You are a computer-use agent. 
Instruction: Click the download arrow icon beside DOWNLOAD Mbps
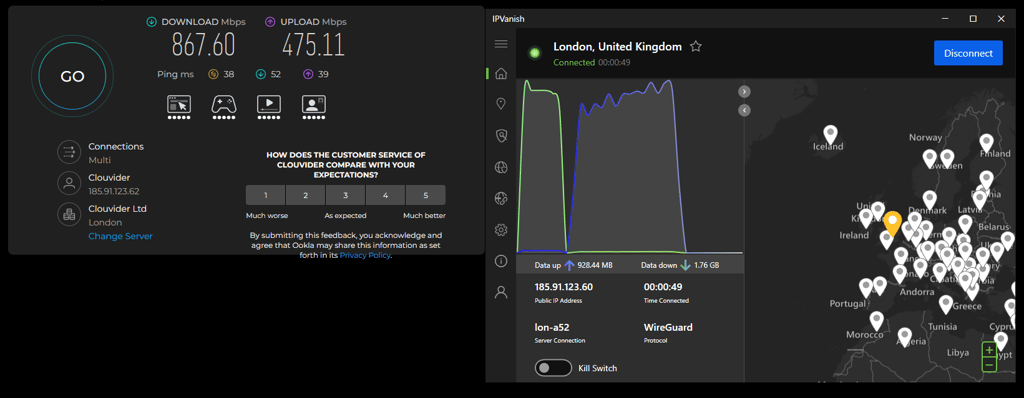(x=152, y=22)
